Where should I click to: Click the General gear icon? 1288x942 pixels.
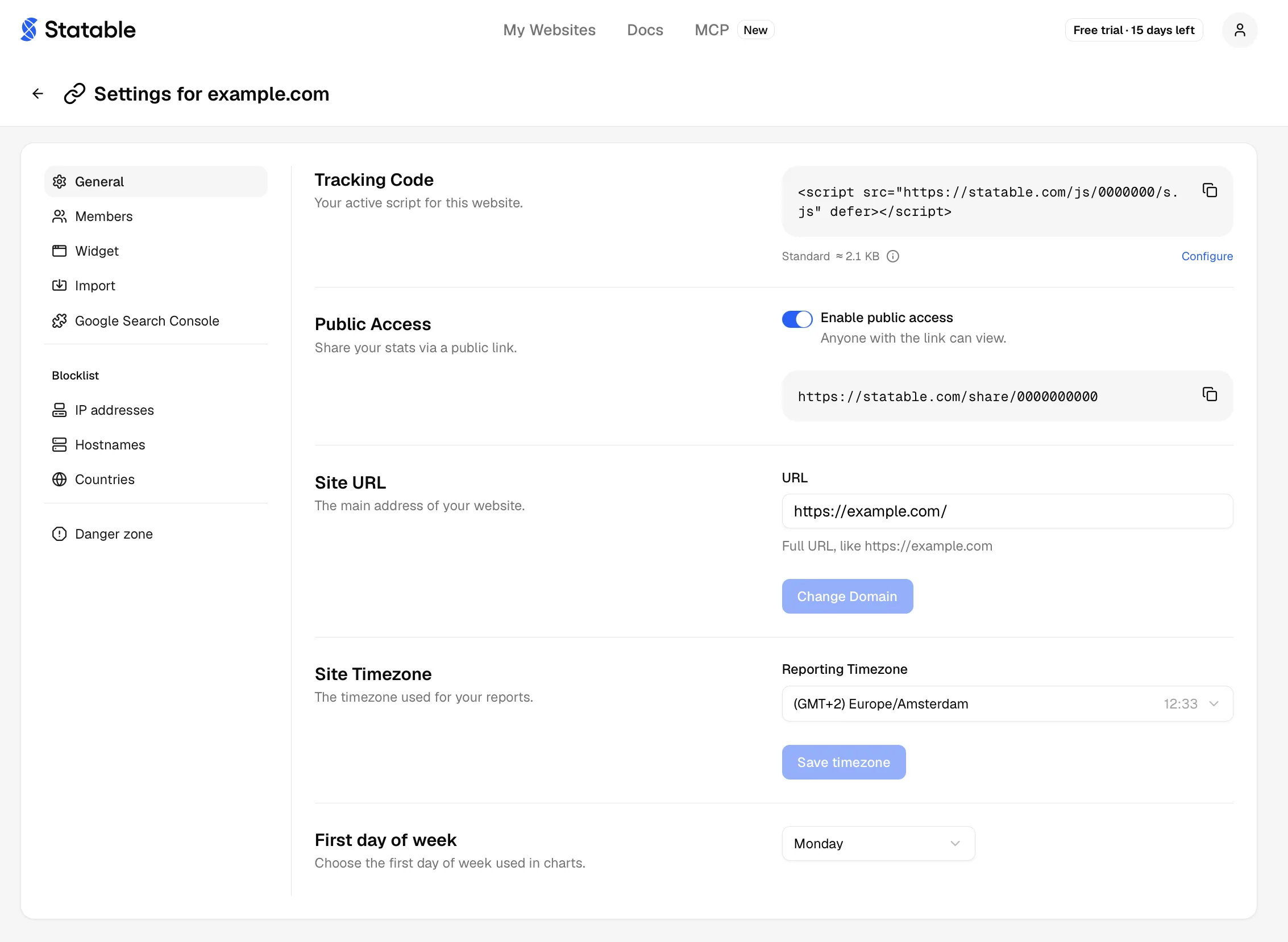point(59,182)
